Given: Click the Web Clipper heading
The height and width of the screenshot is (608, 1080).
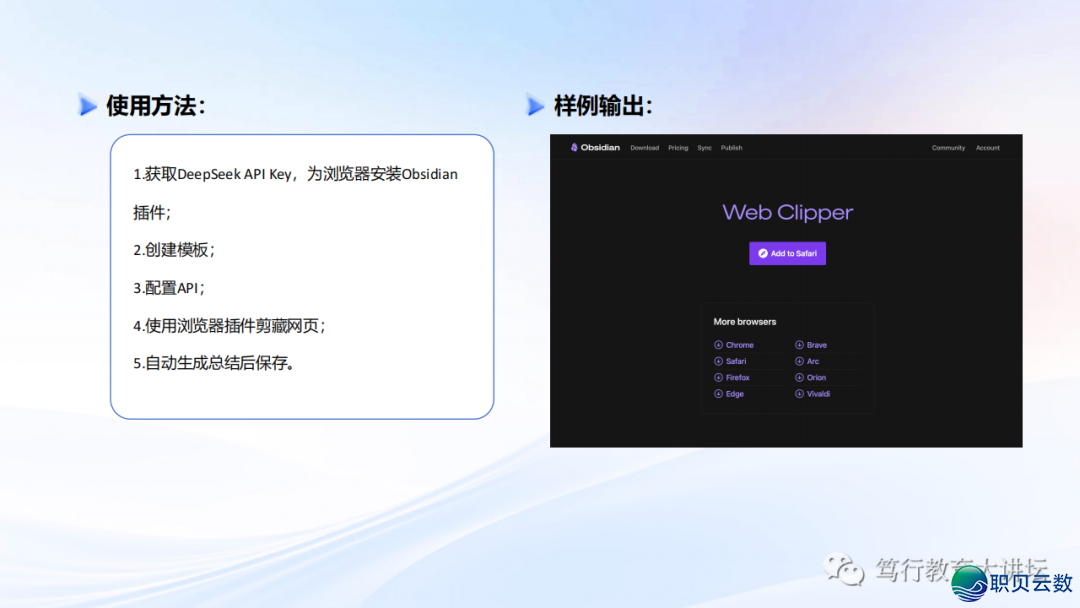Looking at the screenshot, I should pyautogui.click(x=787, y=212).
